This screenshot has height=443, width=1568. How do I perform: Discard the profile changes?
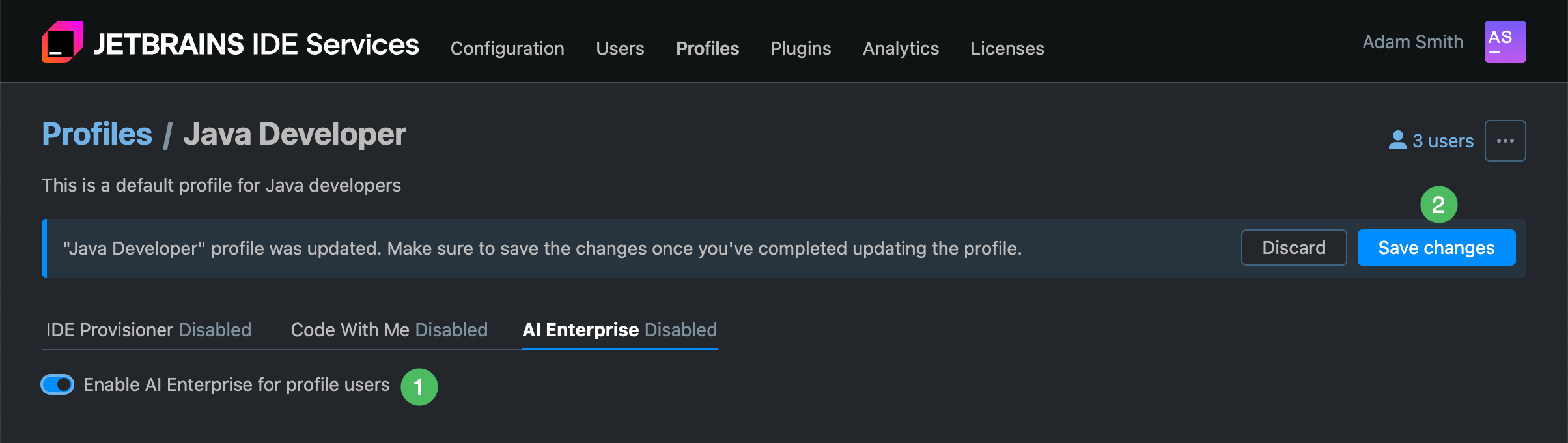click(x=1293, y=248)
